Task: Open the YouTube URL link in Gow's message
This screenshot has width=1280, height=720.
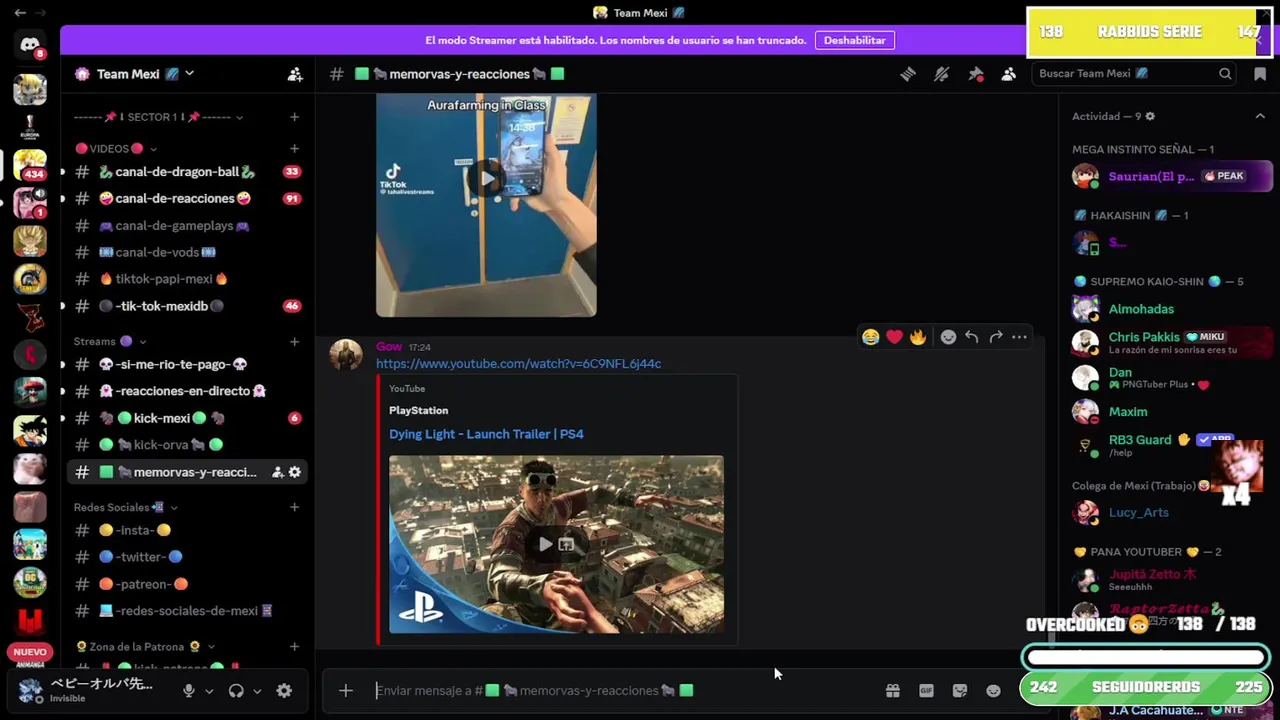Action: [518, 364]
